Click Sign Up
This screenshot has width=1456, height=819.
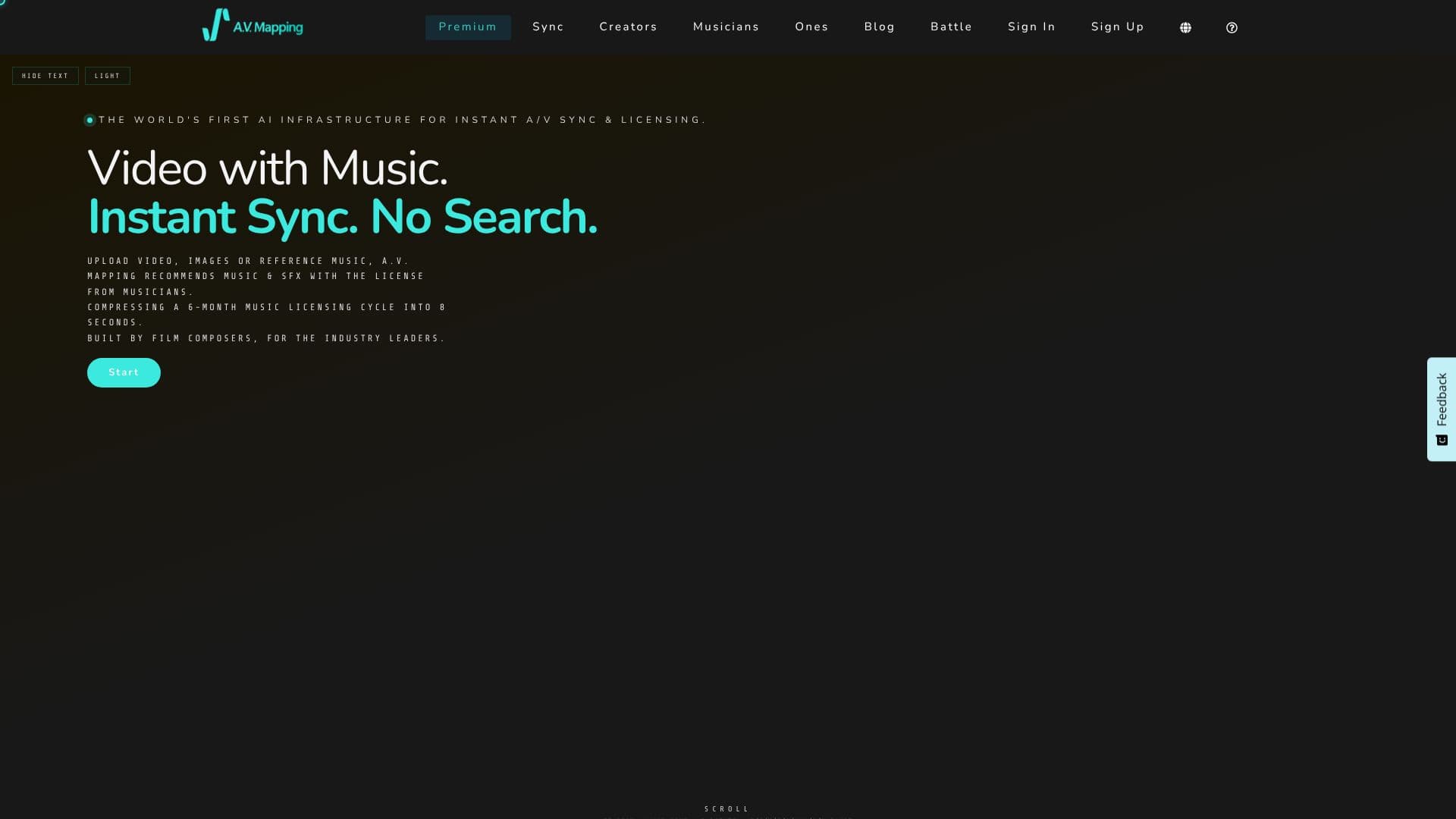pos(1117,27)
